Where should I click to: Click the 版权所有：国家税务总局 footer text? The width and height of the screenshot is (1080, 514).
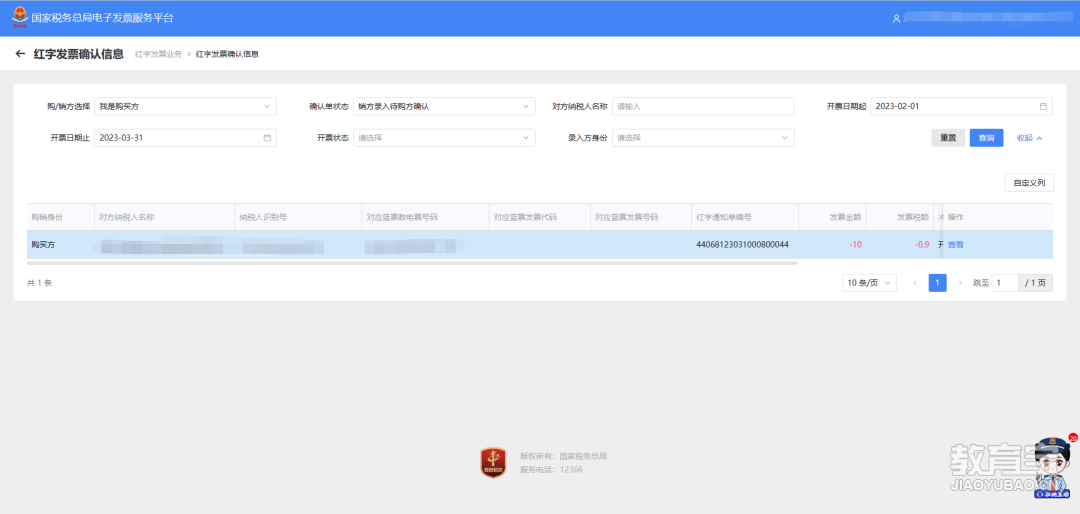pyautogui.click(x=563, y=456)
